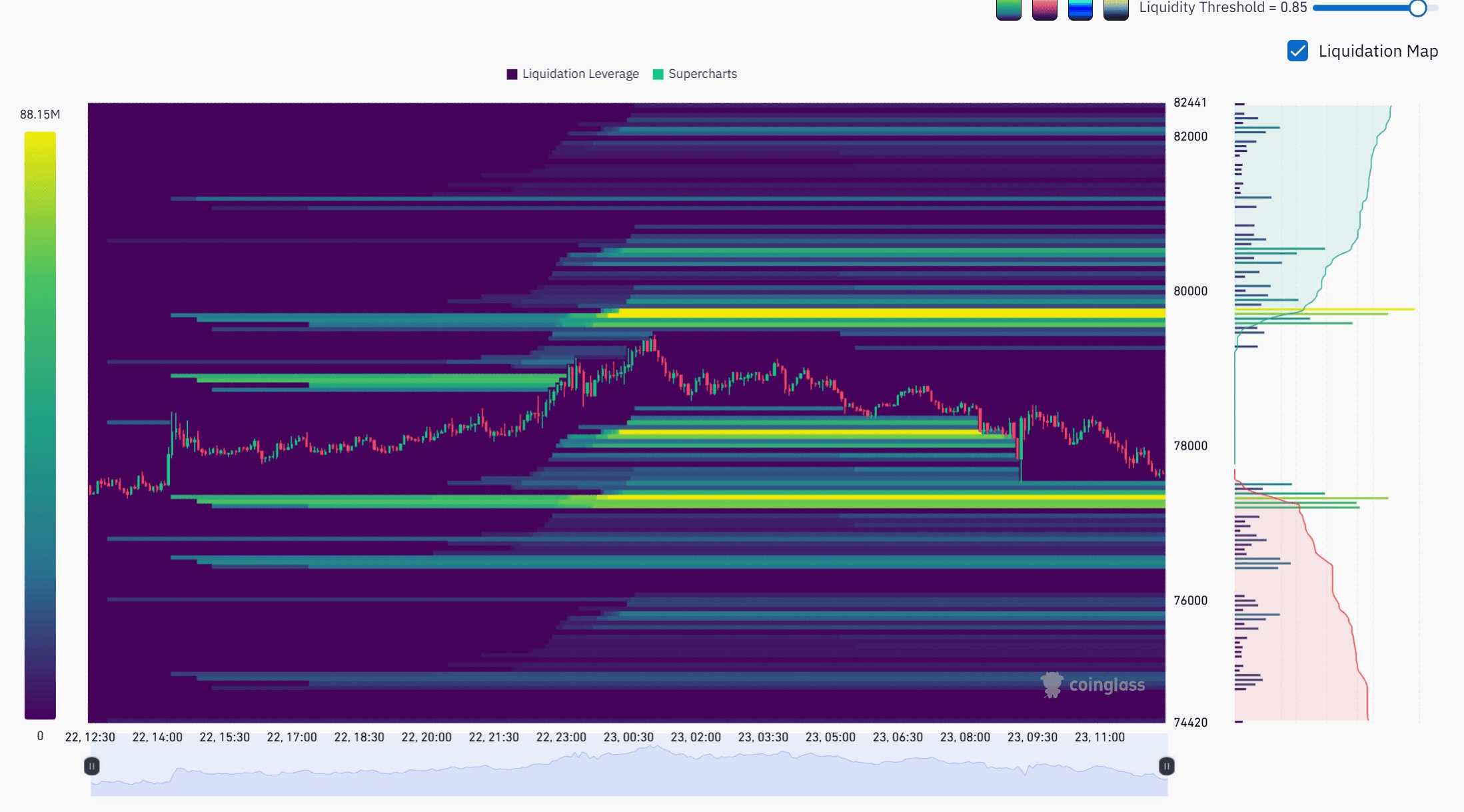Click the right range-selector pause handle

1166,766
